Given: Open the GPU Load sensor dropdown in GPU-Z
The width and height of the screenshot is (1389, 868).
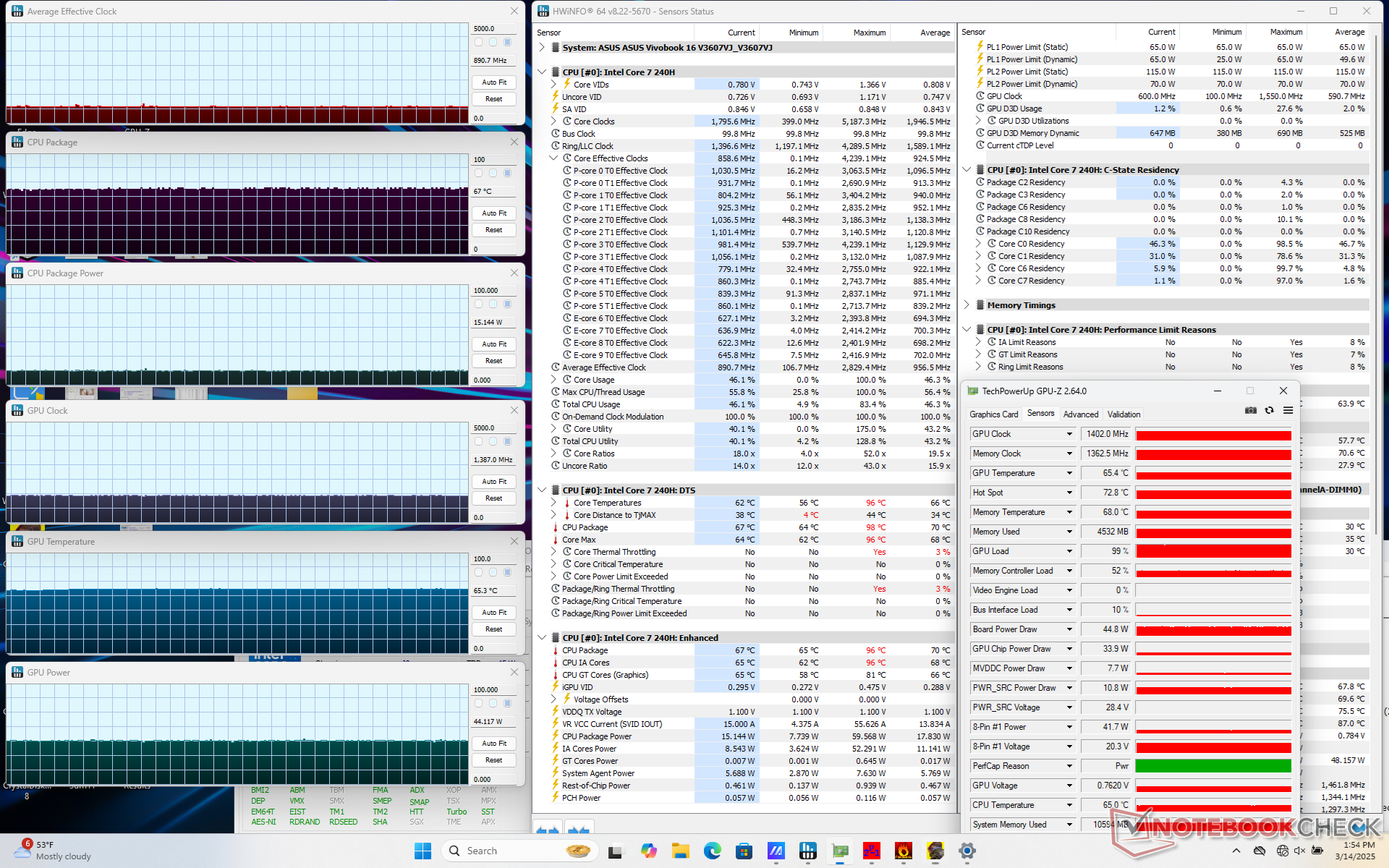Looking at the screenshot, I should point(1069,551).
